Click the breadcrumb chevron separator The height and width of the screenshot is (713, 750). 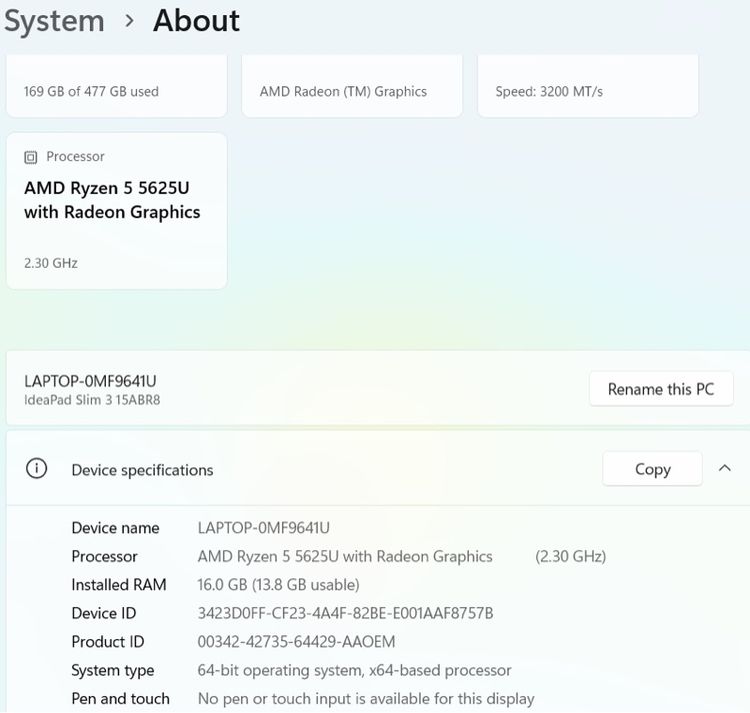tap(129, 21)
